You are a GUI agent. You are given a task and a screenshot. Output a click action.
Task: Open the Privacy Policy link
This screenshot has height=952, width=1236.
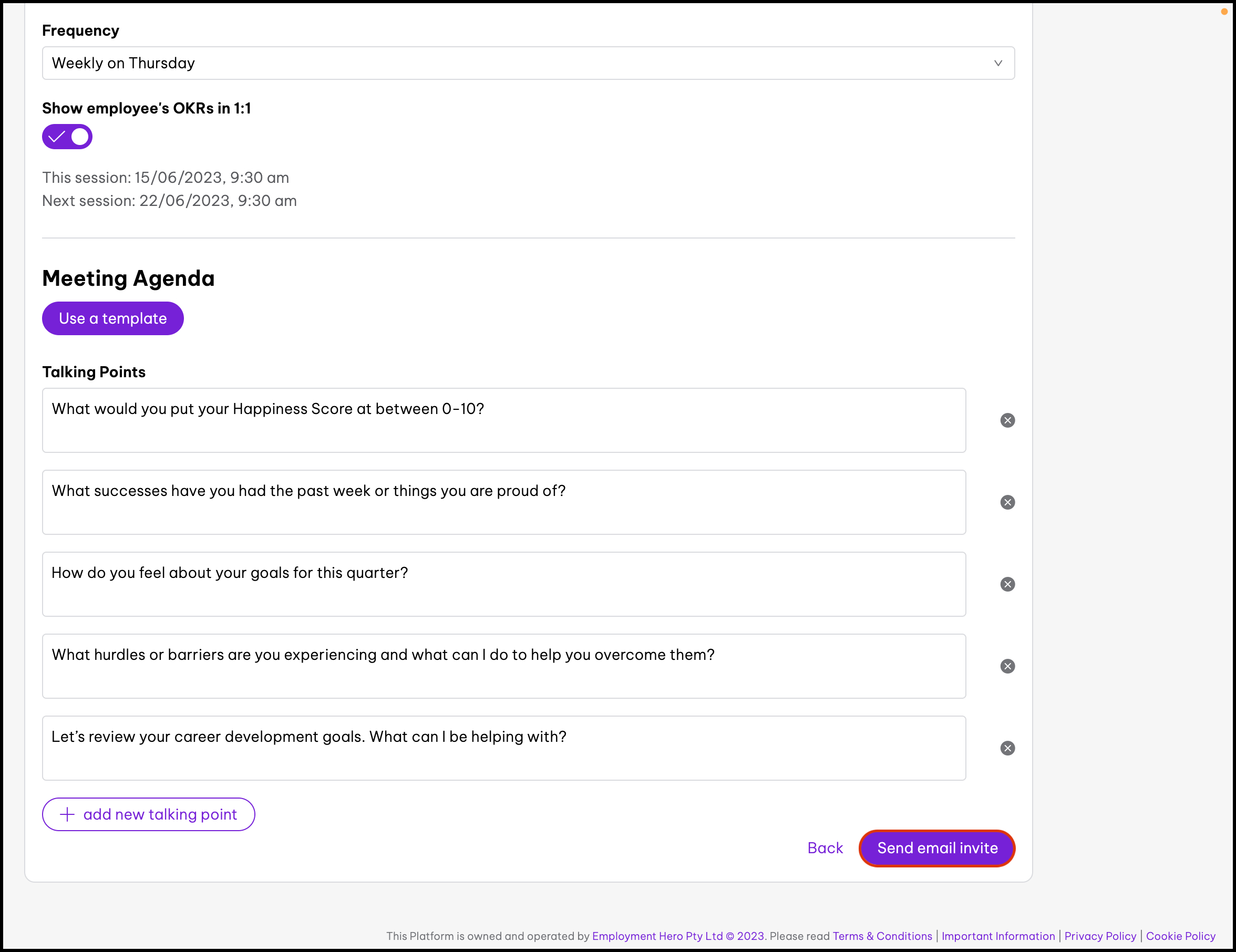(x=1099, y=936)
